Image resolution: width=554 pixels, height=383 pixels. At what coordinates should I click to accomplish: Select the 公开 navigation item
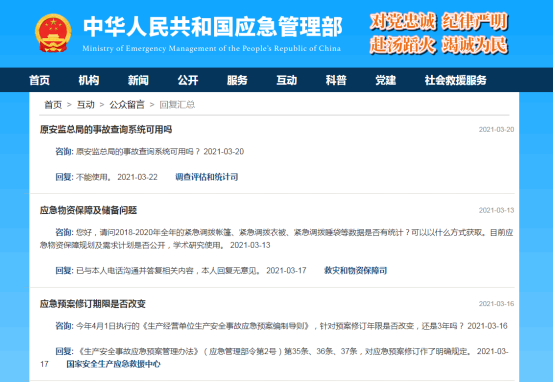(188, 80)
